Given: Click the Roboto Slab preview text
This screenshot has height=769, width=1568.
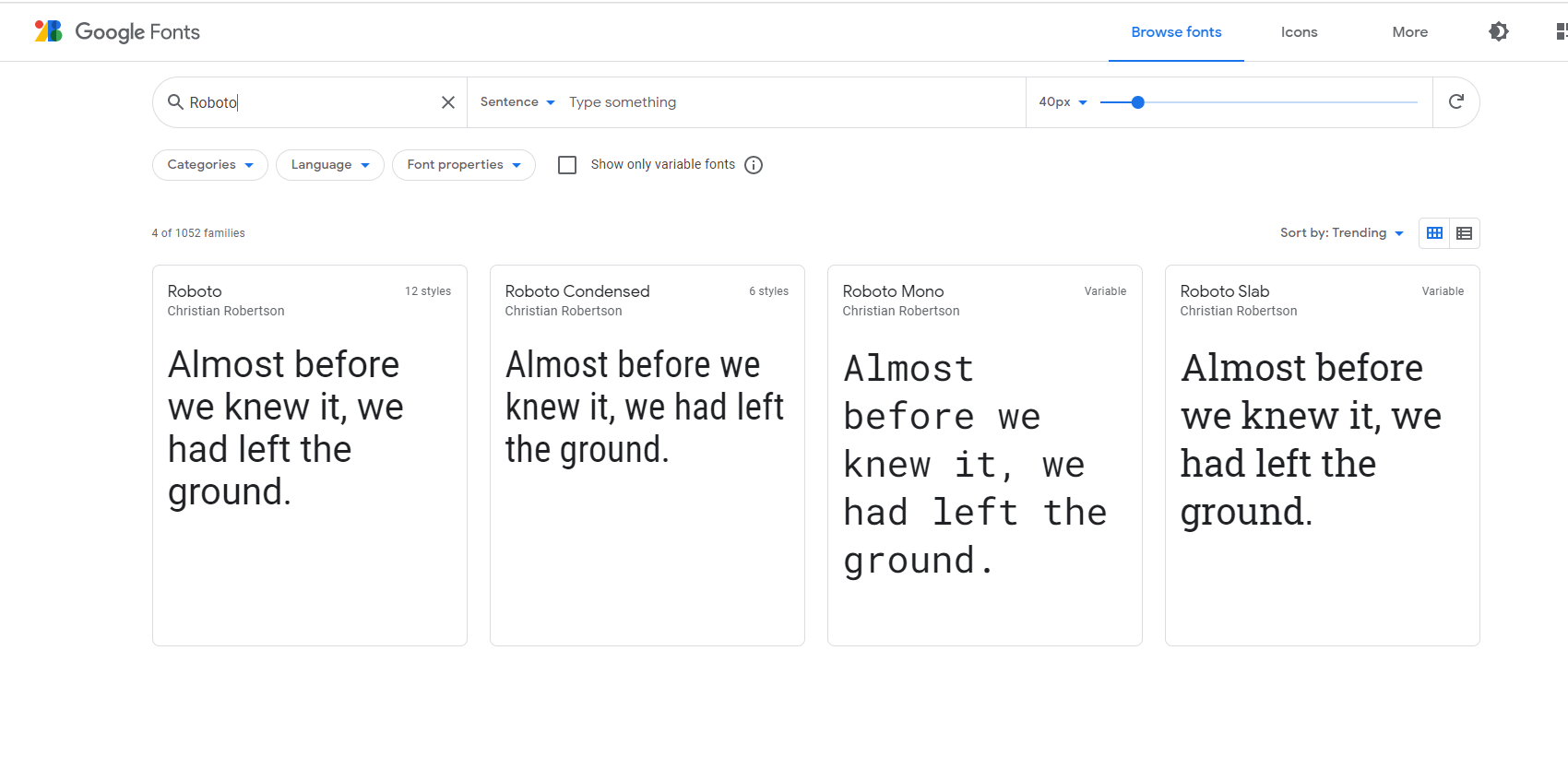Looking at the screenshot, I should (x=1311, y=440).
